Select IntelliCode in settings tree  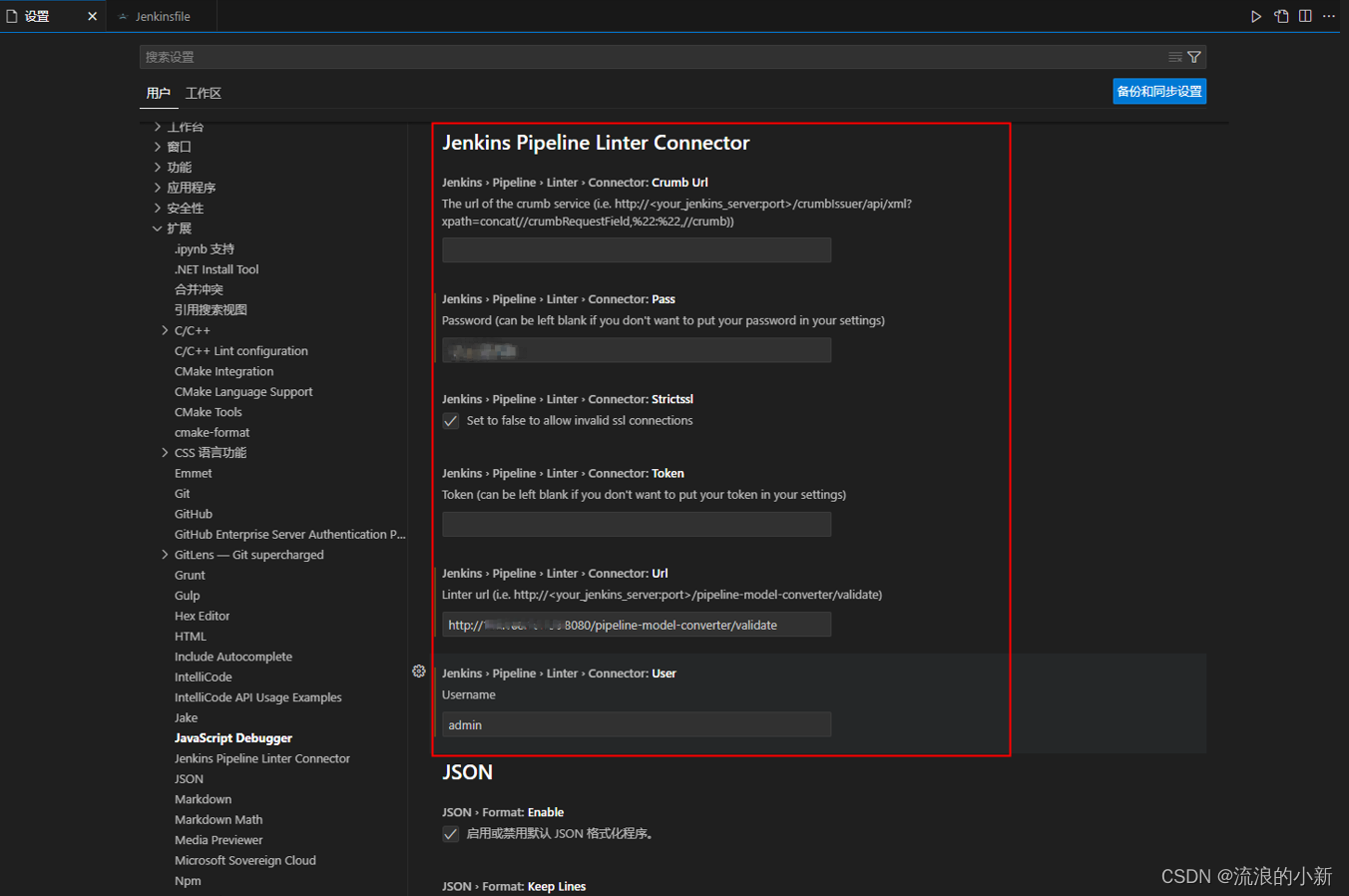click(204, 677)
